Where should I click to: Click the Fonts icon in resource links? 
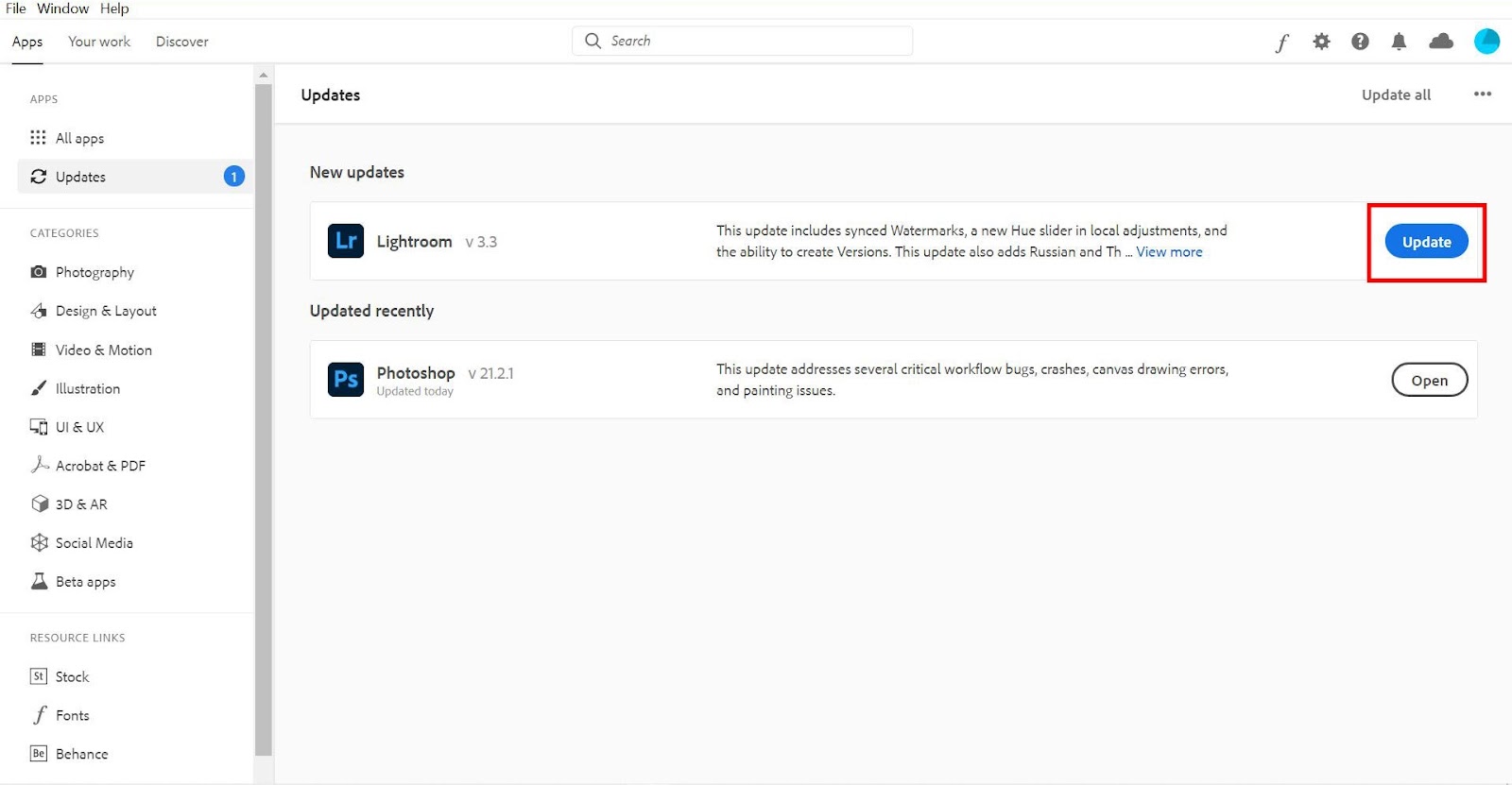40,715
